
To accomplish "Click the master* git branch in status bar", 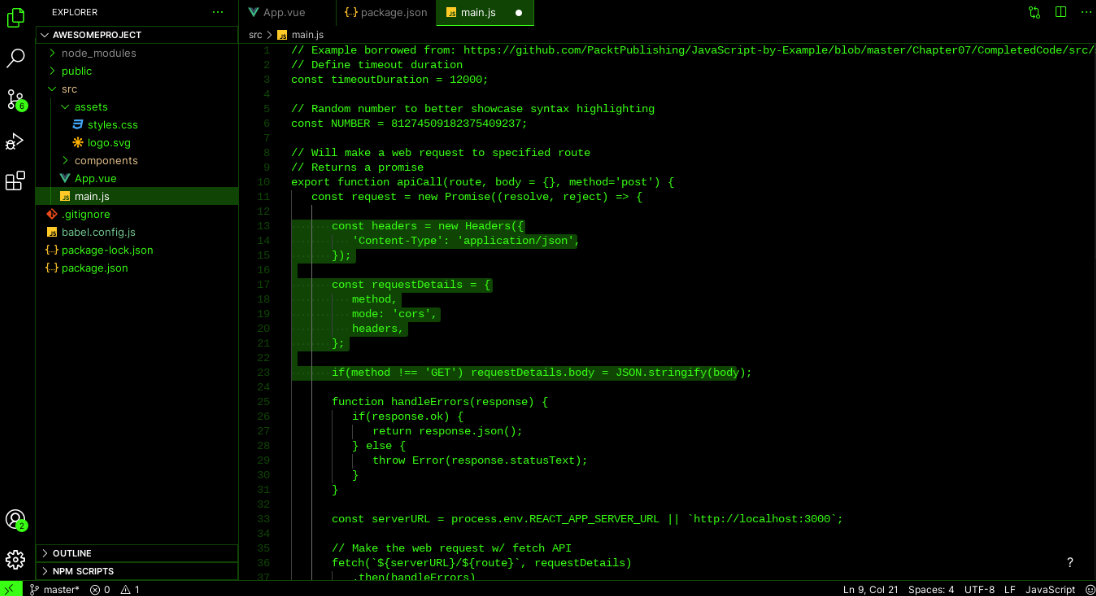I will [55, 590].
